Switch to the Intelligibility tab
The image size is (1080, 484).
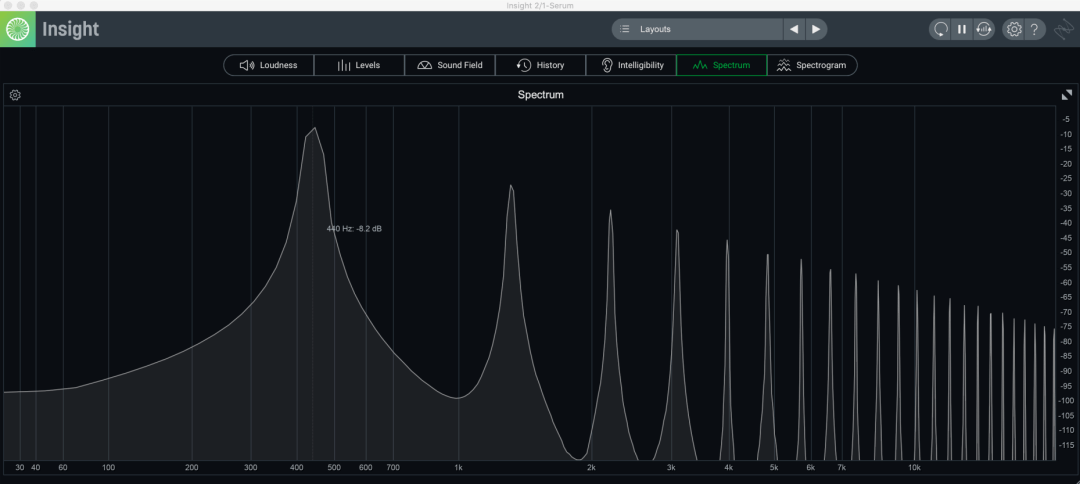[x=631, y=65]
